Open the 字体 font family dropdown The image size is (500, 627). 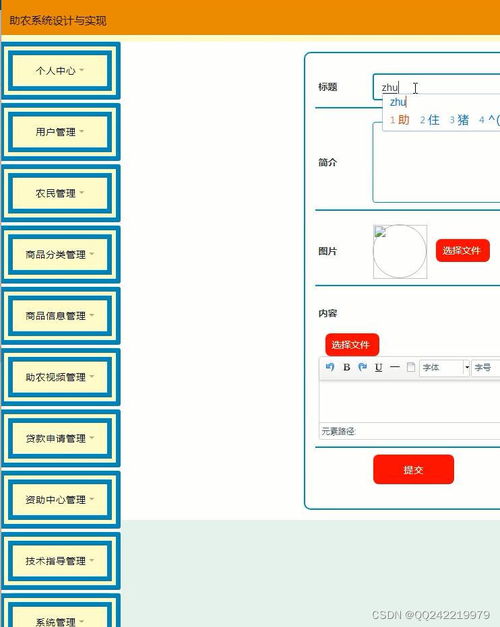click(444, 367)
